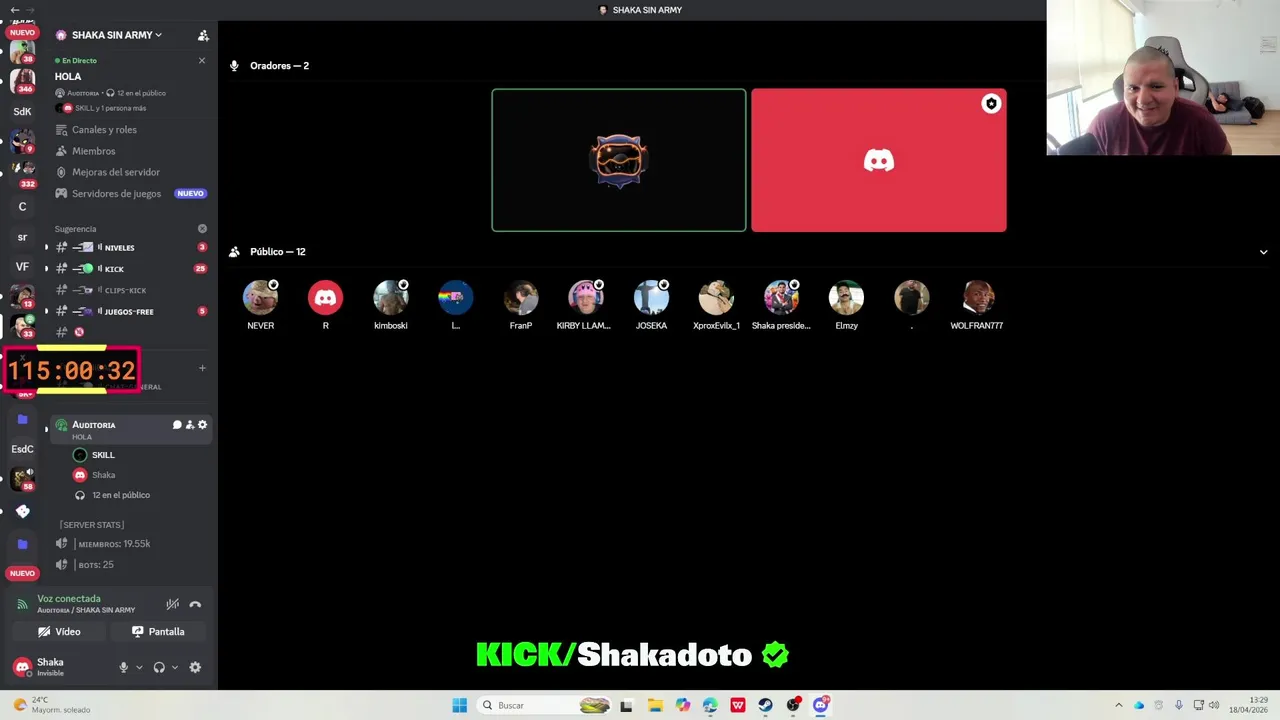Screen dimensions: 1280x720
Task: Open the SdK server in sidebar
Action: pos(22,111)
